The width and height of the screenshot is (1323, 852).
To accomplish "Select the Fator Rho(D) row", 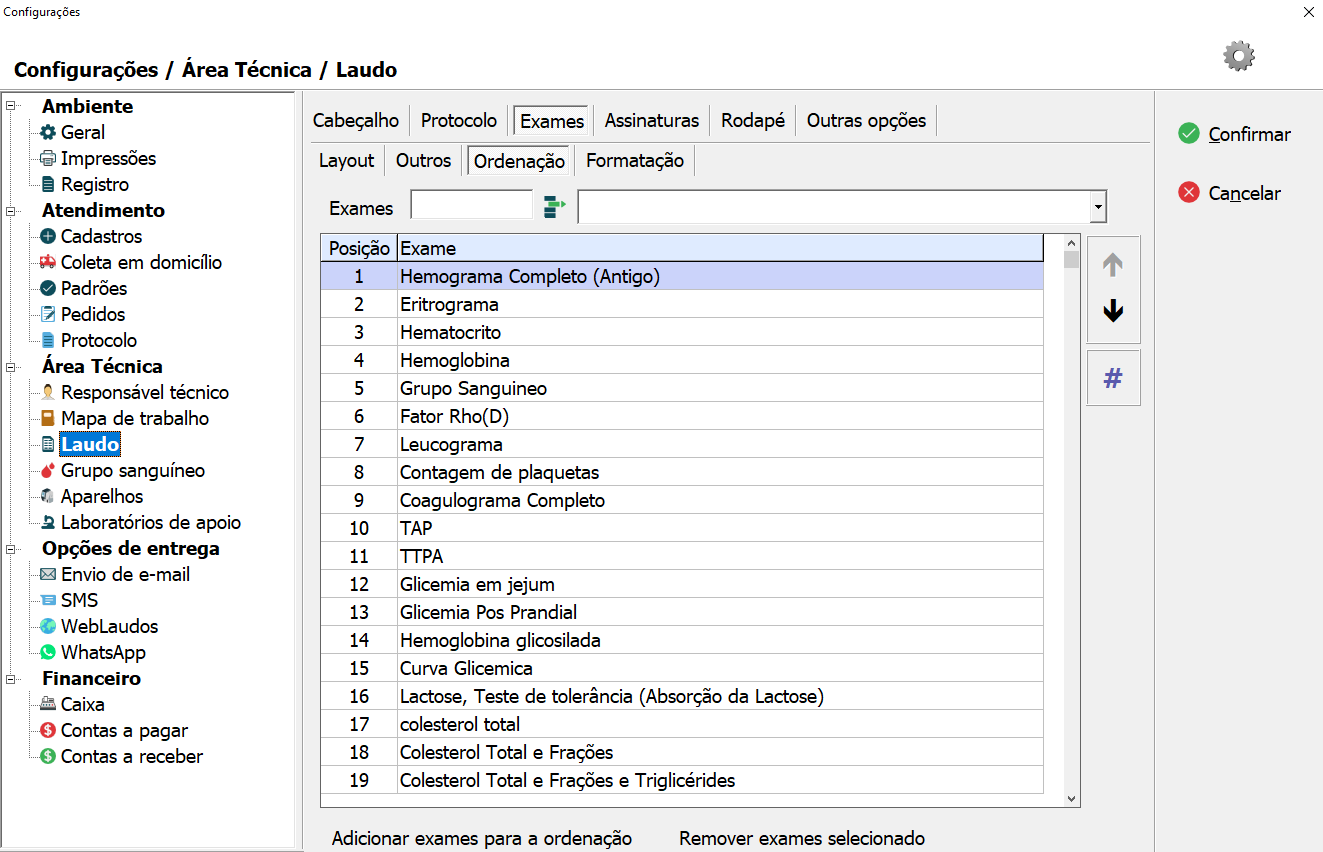I will pyautogui.click(x=682, y=416).
